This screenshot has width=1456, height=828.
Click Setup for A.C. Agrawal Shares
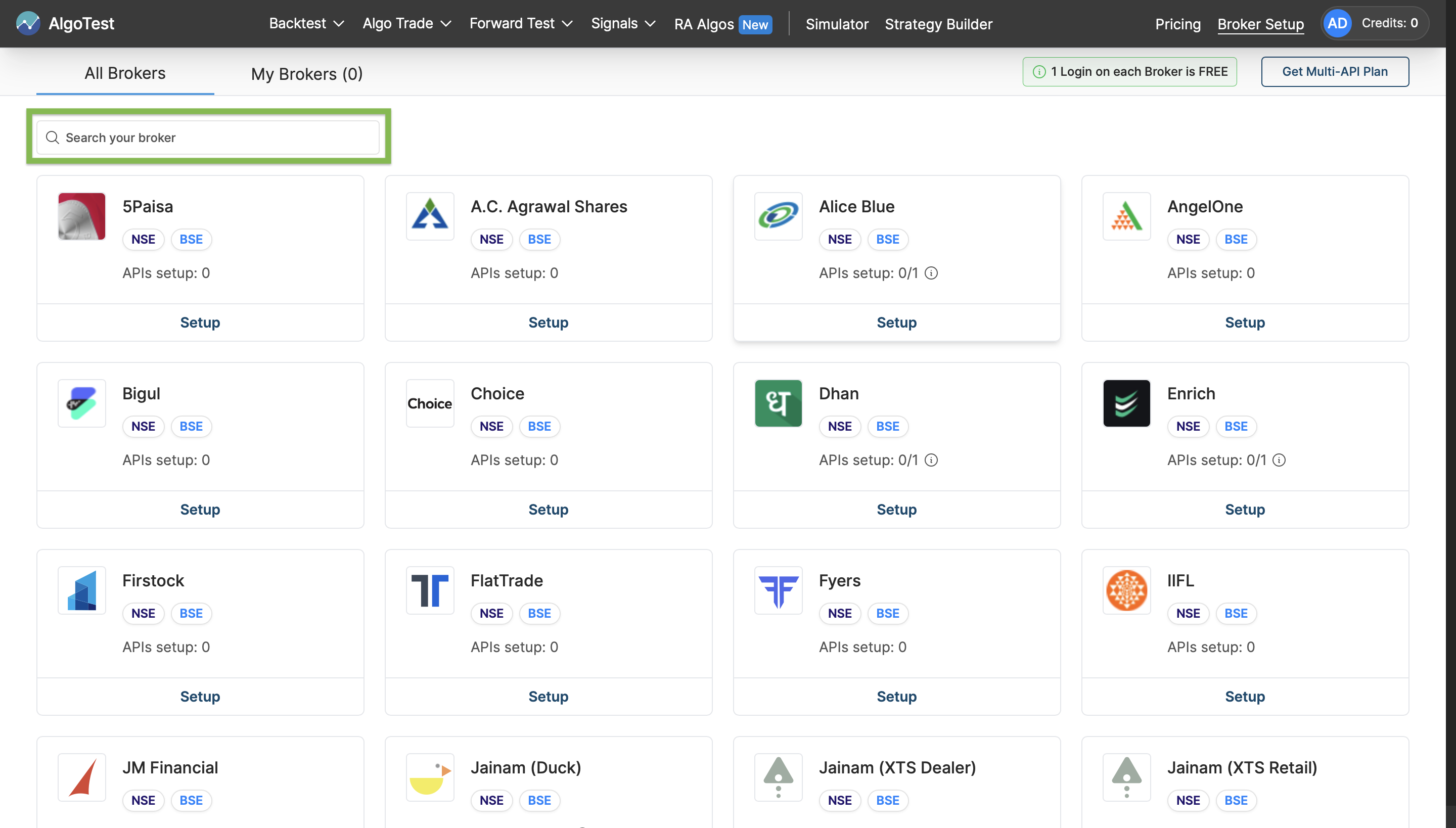point(548,323)
